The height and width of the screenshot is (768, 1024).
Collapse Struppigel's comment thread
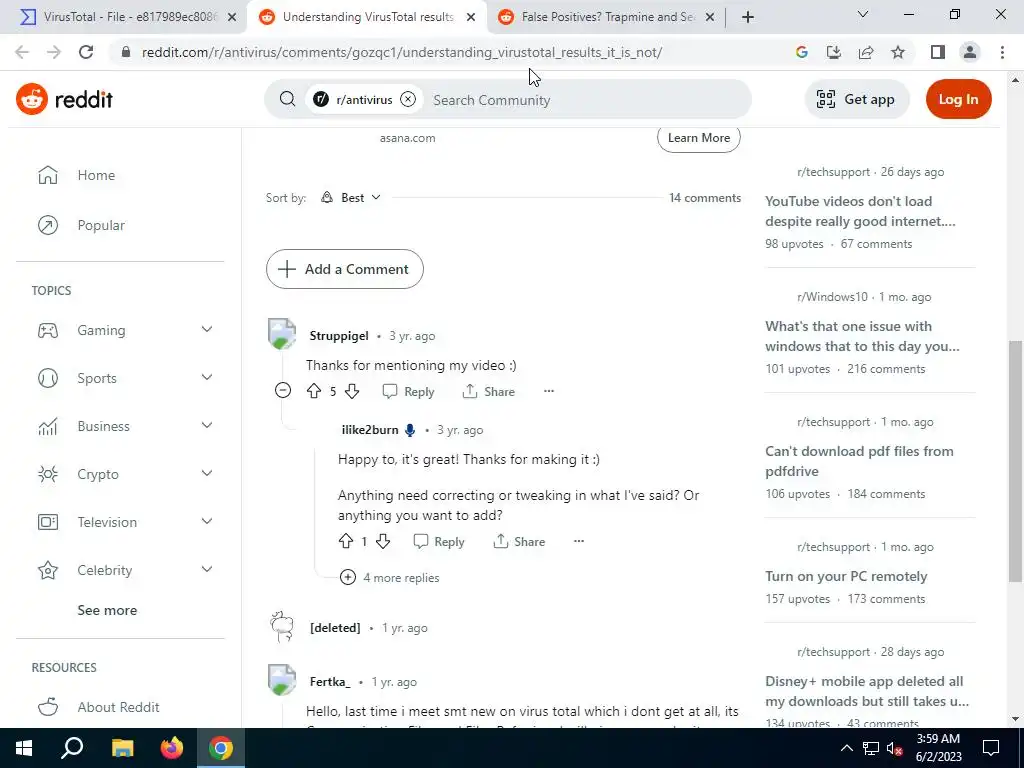(283, 391)
